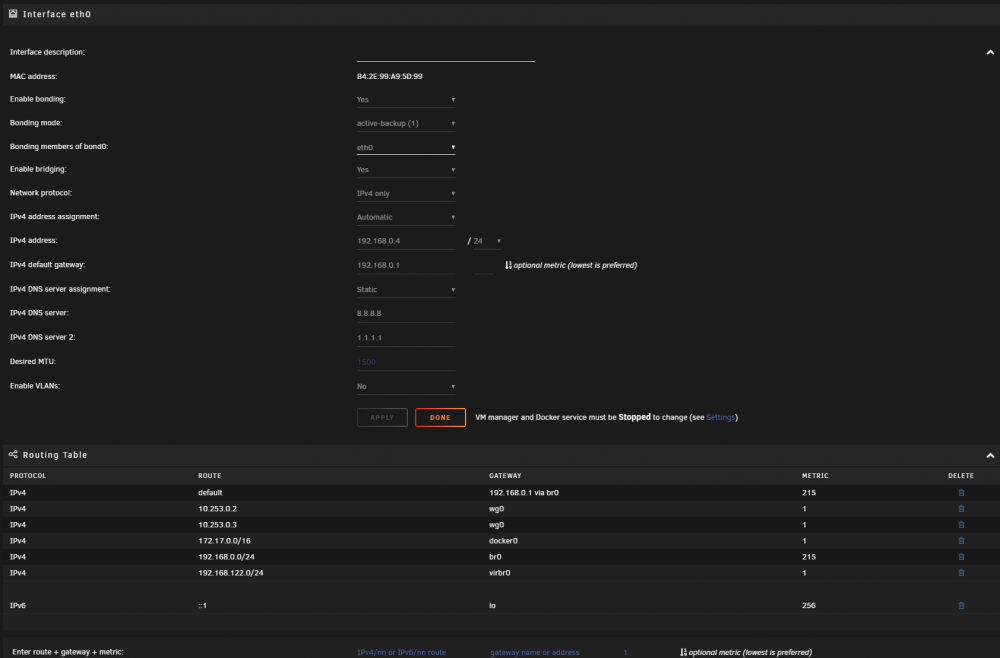Viewport: 1000px width, 658px height.
Task: Click the '10.253.0.3' route cell
Action: [217, 525]
